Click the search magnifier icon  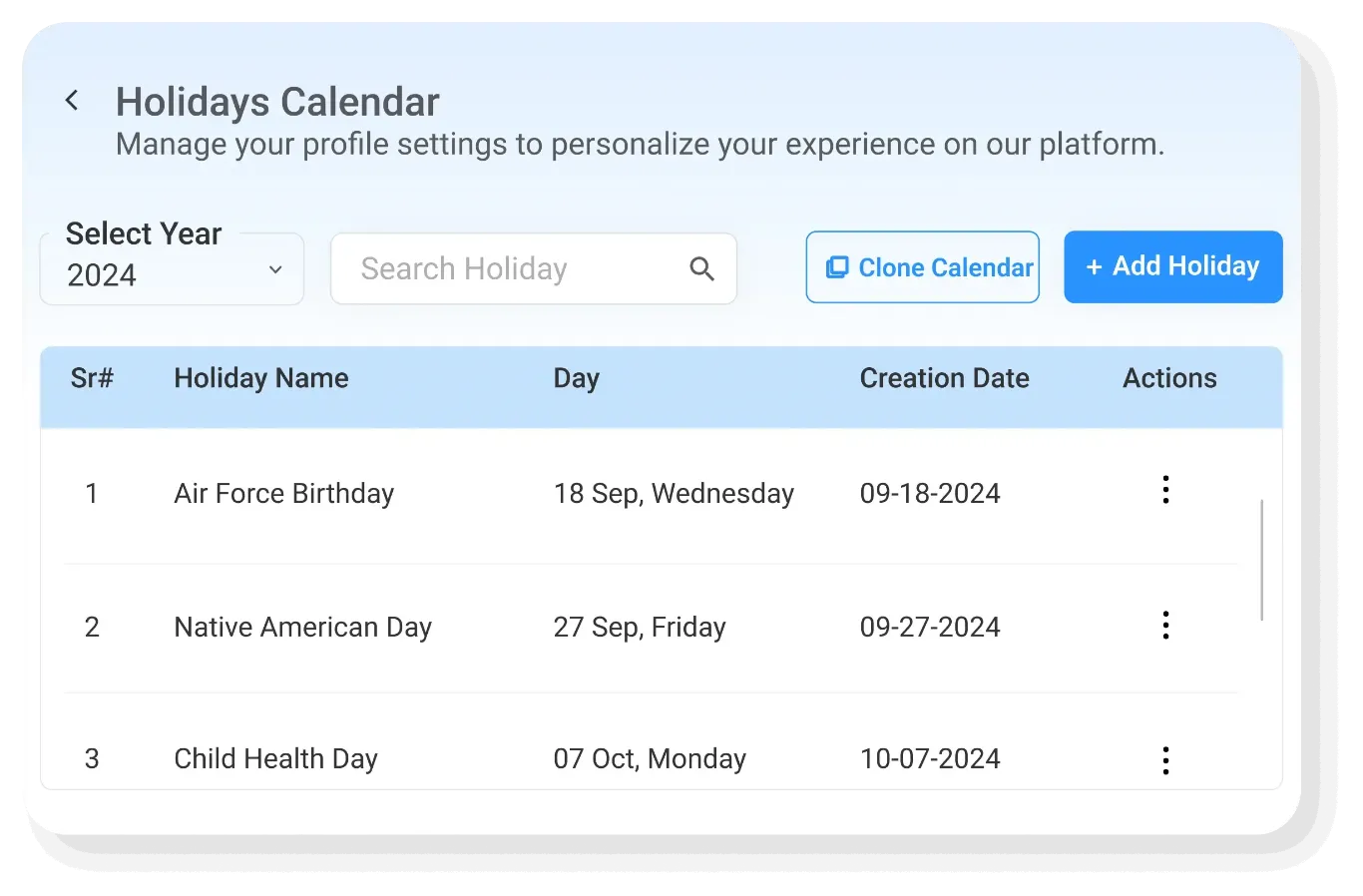point(701,268)
